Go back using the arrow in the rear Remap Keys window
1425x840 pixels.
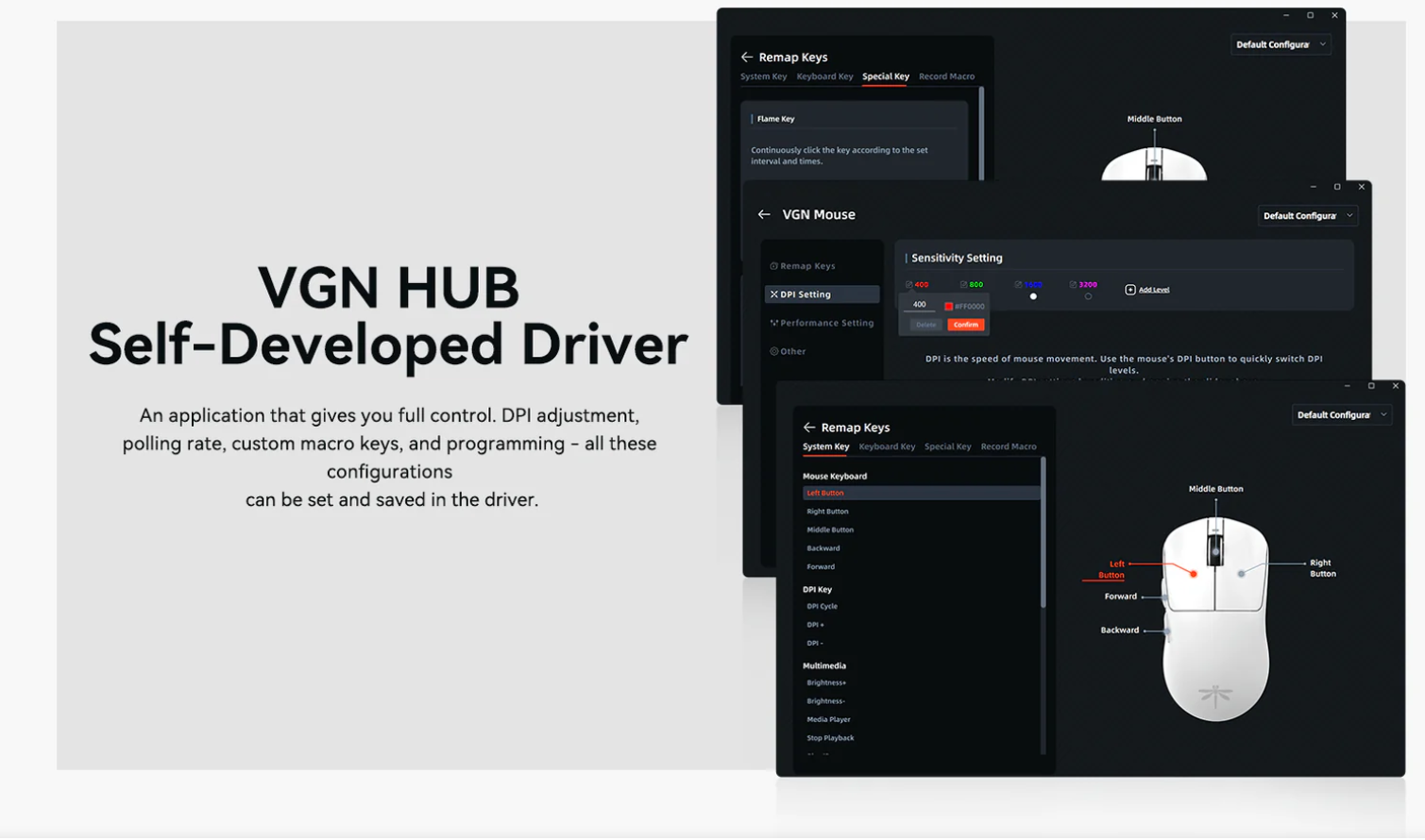747,58
